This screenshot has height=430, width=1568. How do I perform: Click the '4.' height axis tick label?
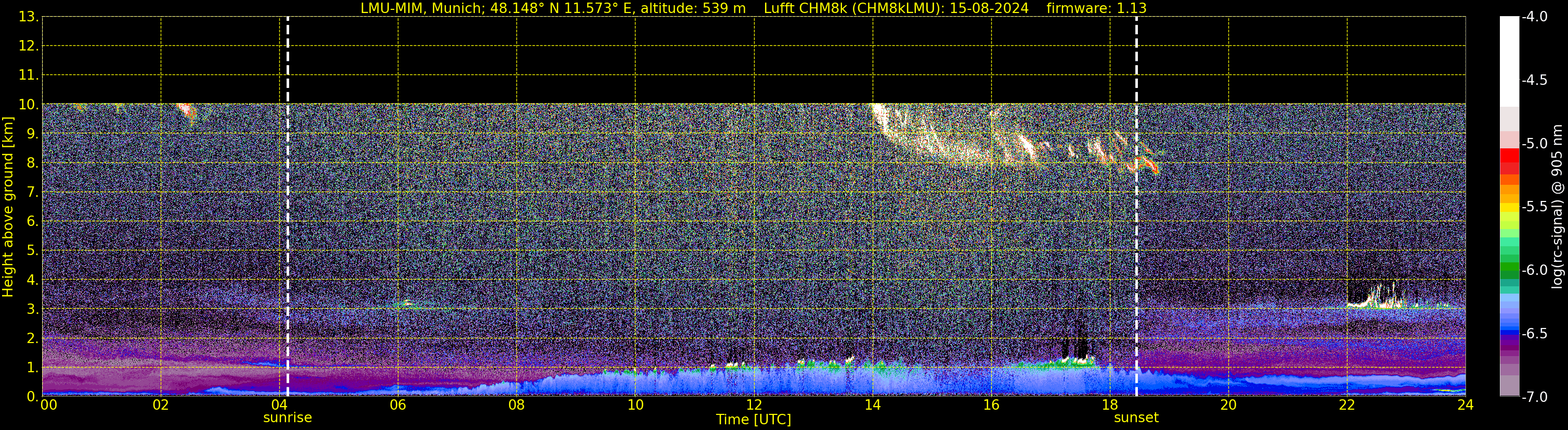pyautogui.click(x=33, y=280)
